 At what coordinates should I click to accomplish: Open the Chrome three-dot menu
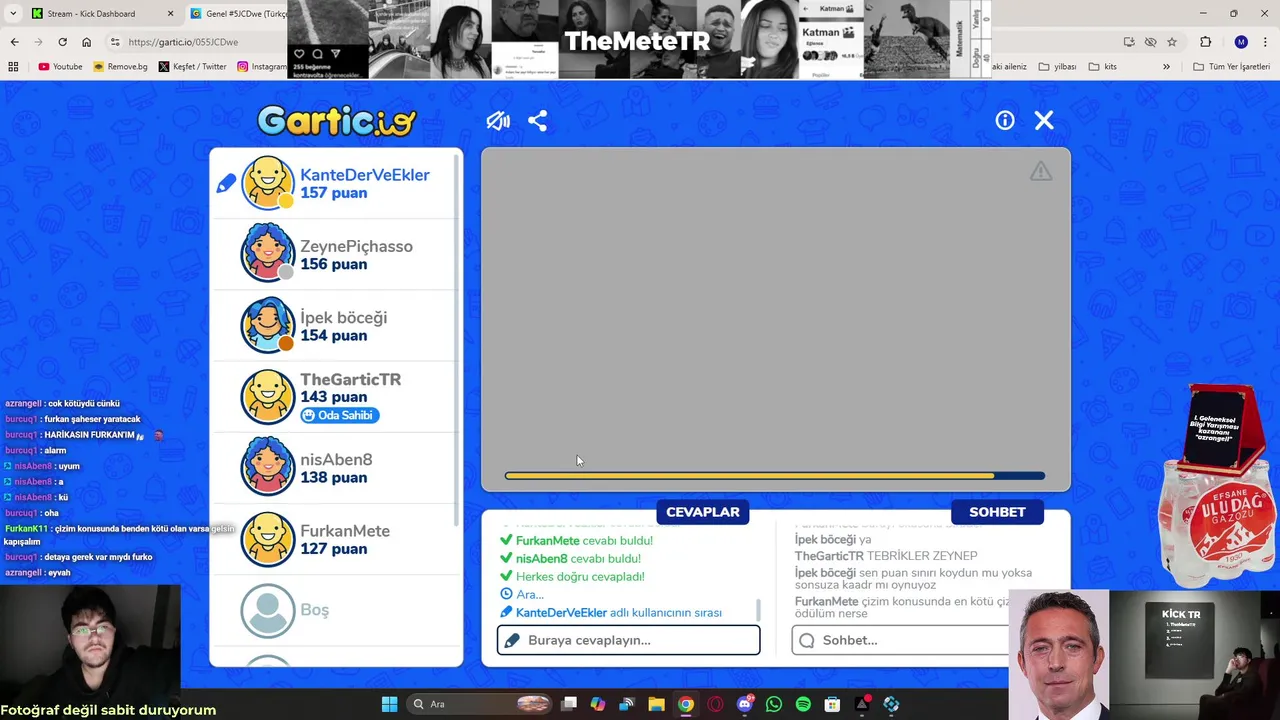(1265, 42)
